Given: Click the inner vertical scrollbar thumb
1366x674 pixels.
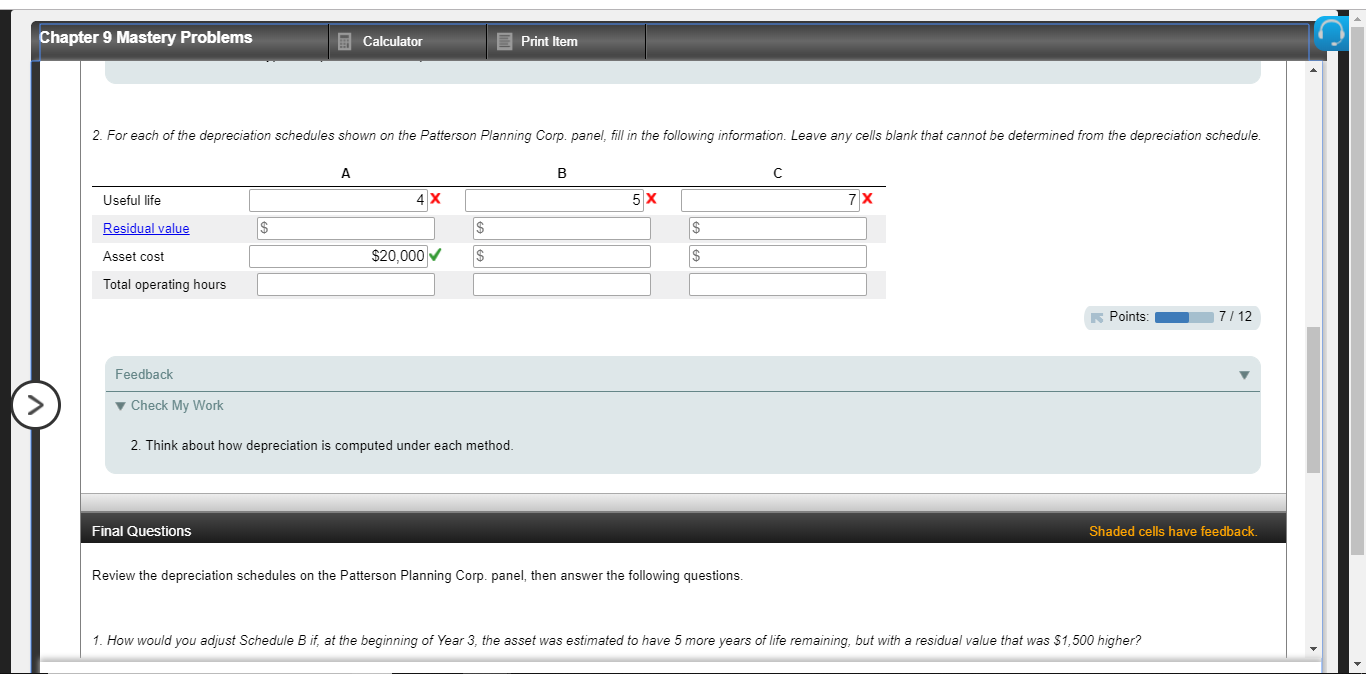Looking at the screenshot, I should pos(1314,399).
